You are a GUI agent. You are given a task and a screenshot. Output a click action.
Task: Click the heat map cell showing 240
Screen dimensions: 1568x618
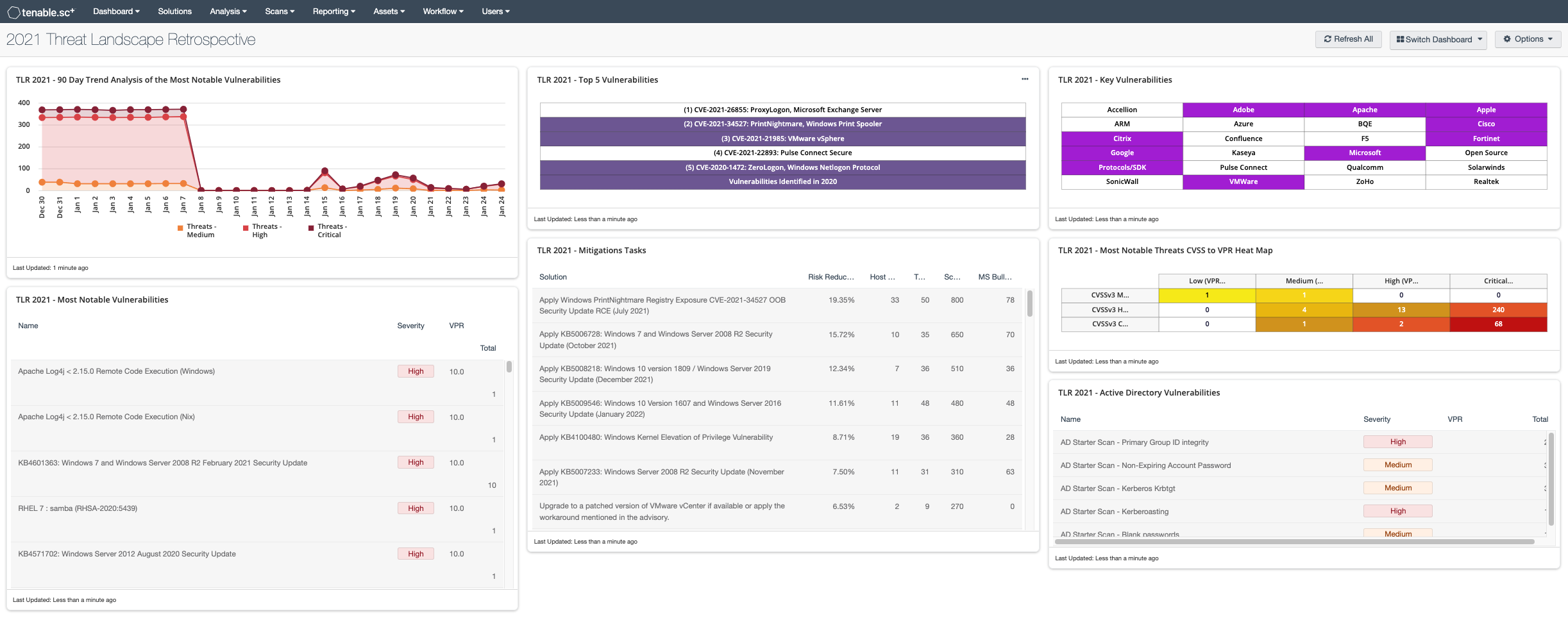pos(1498,310)
